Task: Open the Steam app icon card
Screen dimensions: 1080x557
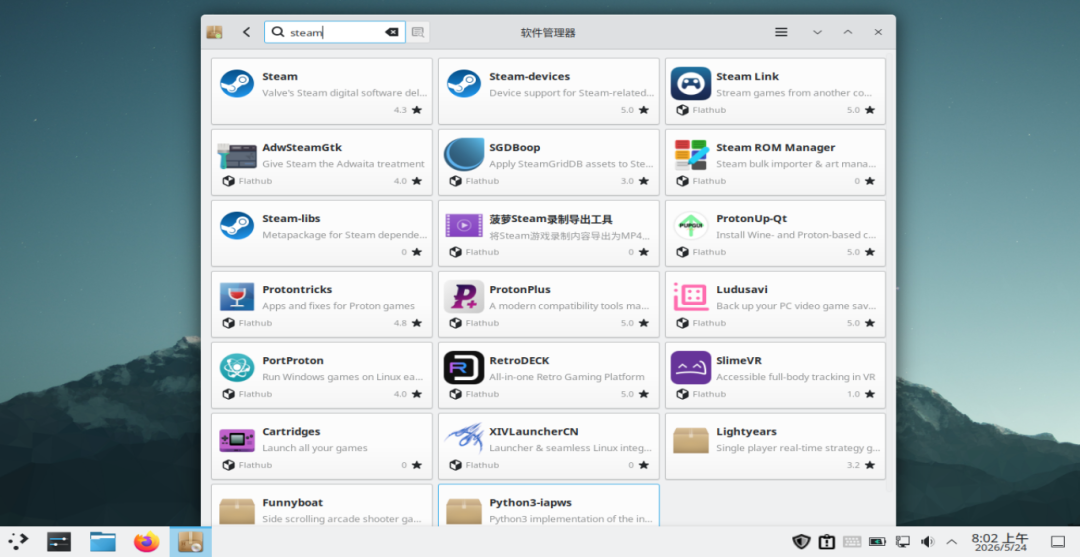Action: coord(236,83)
